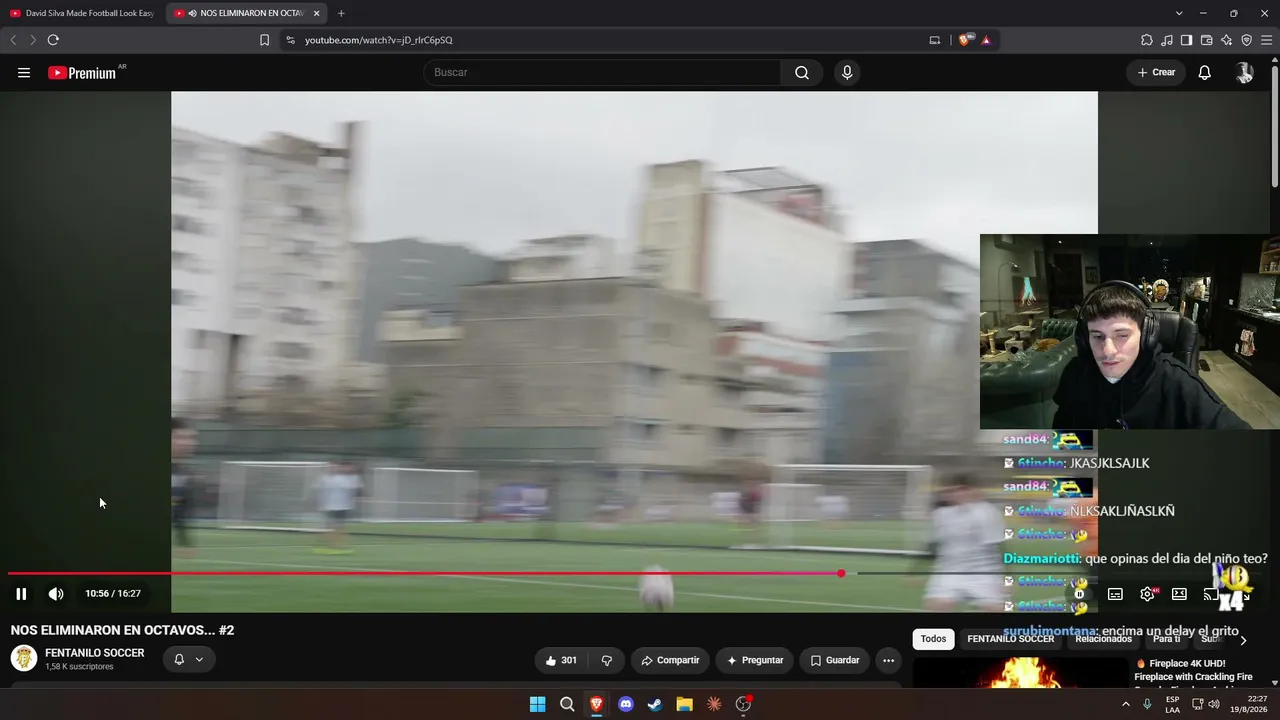Save video with Guardar button

point(835,660)
